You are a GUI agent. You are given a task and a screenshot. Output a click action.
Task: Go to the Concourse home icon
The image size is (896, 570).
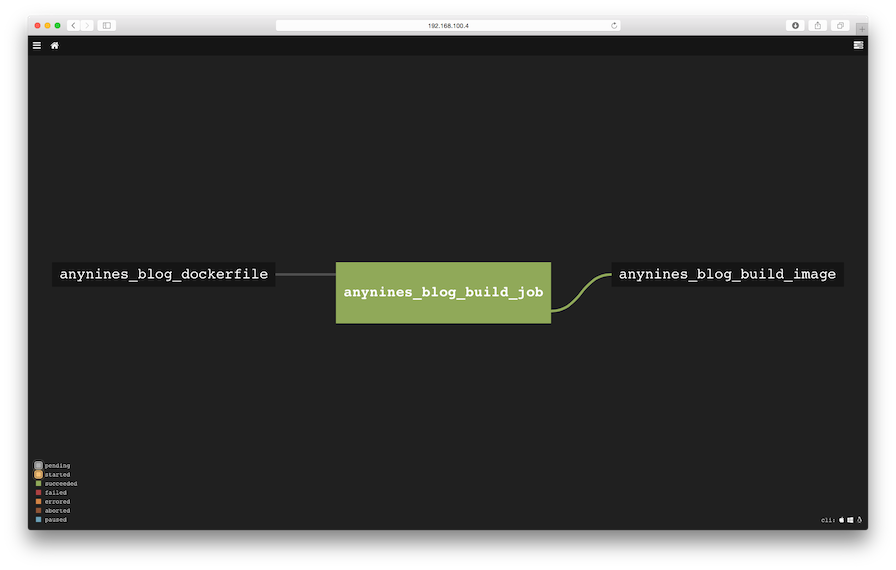[x=55, y=45]
